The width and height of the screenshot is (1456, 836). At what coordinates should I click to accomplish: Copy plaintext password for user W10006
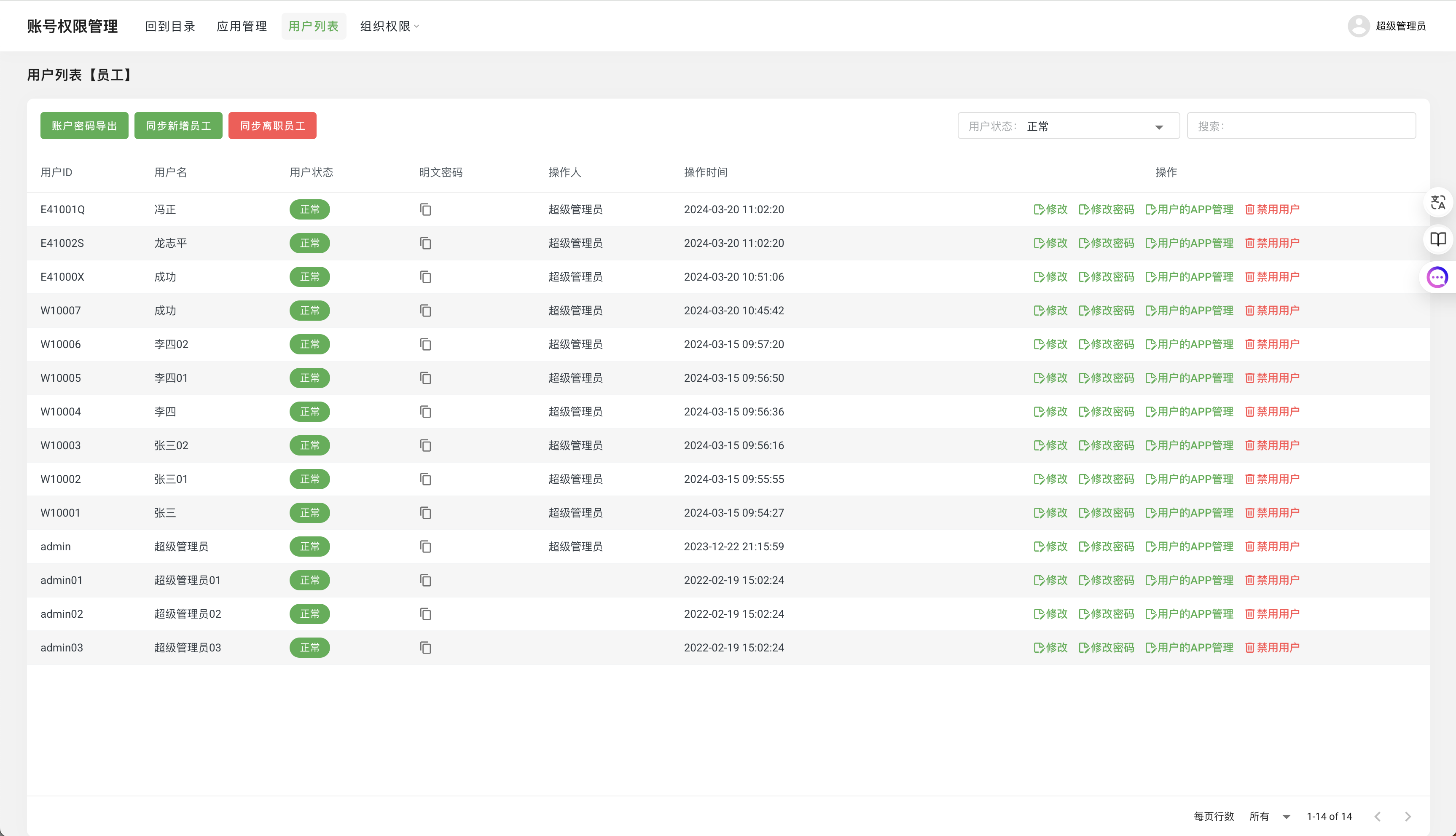(426, 345)
